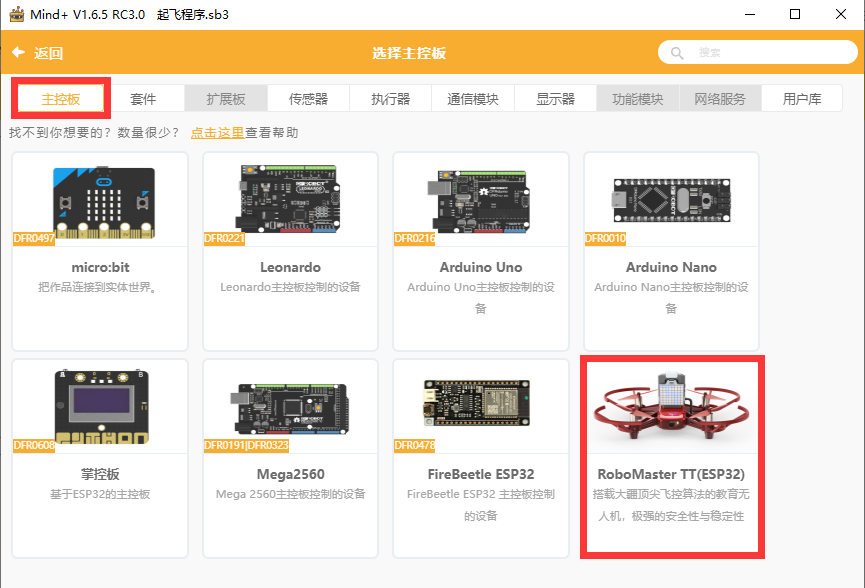Click the Arduino Nano title text

[x=671, y=267]
